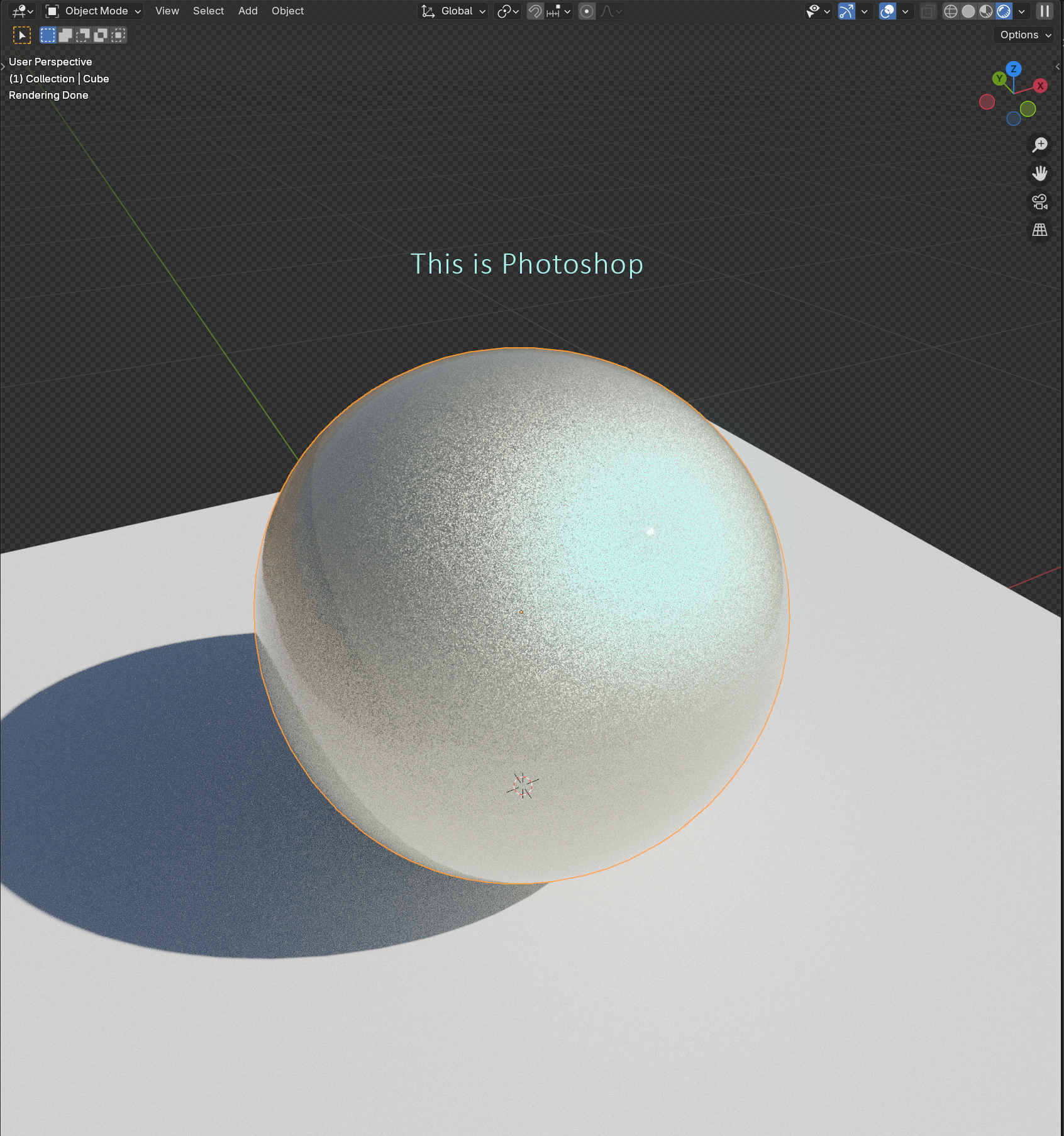Image resolution: width=1064 pixels, height=1136 pixels.
Task: Click the Z axis on navigation gizmo
Action: coord(1013,69)
